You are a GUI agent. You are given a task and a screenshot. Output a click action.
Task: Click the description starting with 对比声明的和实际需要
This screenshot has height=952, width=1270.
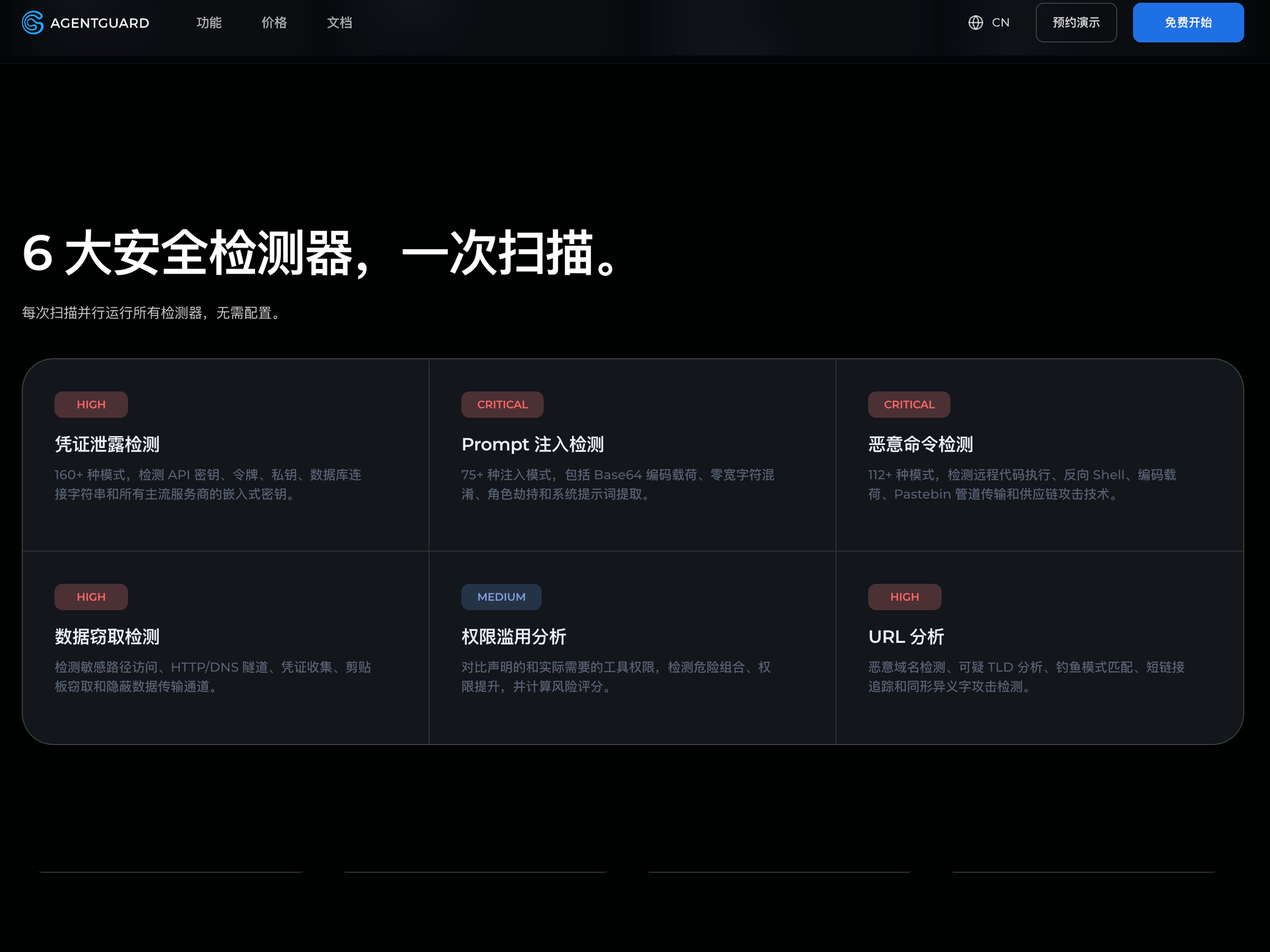click(x=616, y=677)
